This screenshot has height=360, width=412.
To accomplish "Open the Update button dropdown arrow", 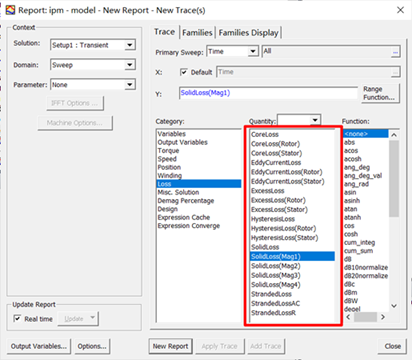I will point(93,318).
